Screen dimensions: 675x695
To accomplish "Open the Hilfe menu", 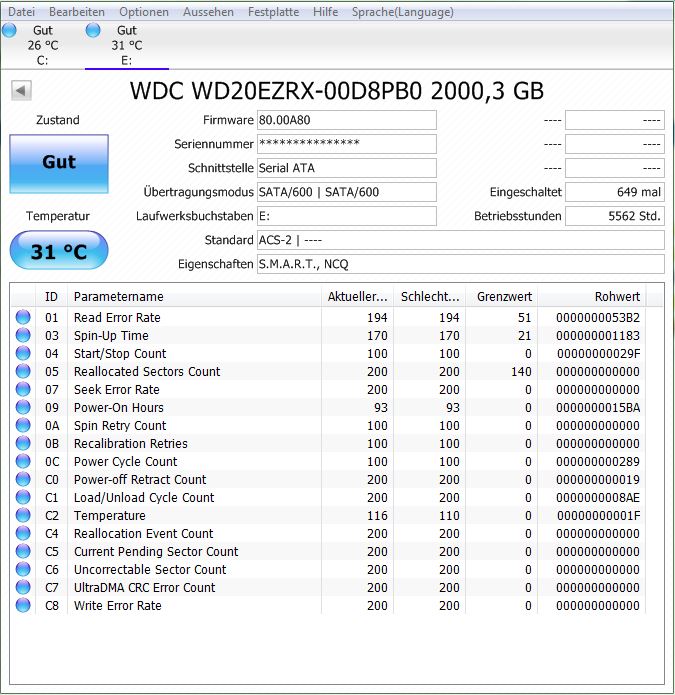I will coord(325,12).
